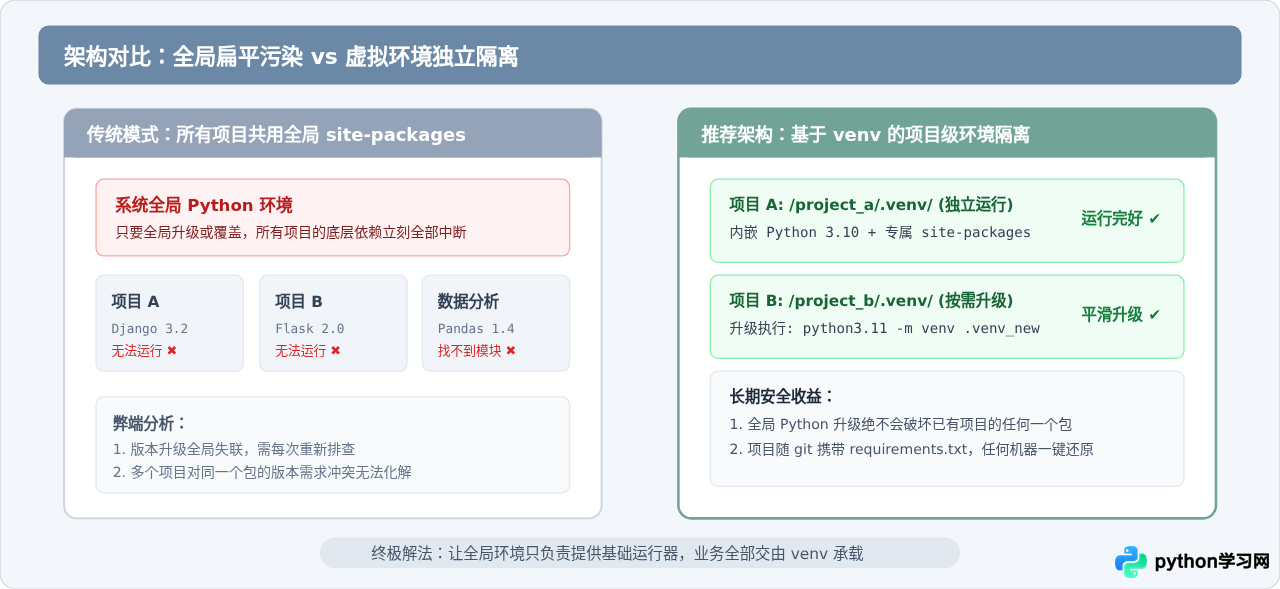Click the header 推荐架构:基于 venv 的项目级环境隔离
The image size is (1280, 589).
[x=865, y=134]
